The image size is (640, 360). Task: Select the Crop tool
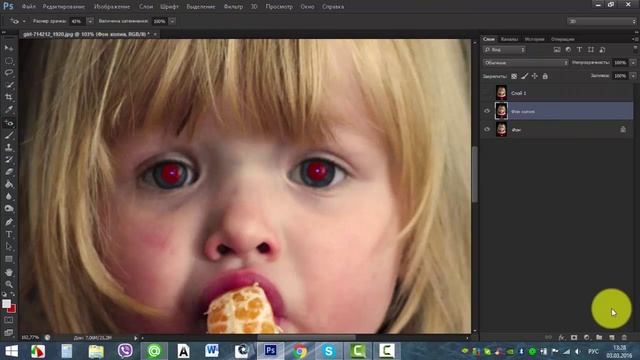click(9, 98)
